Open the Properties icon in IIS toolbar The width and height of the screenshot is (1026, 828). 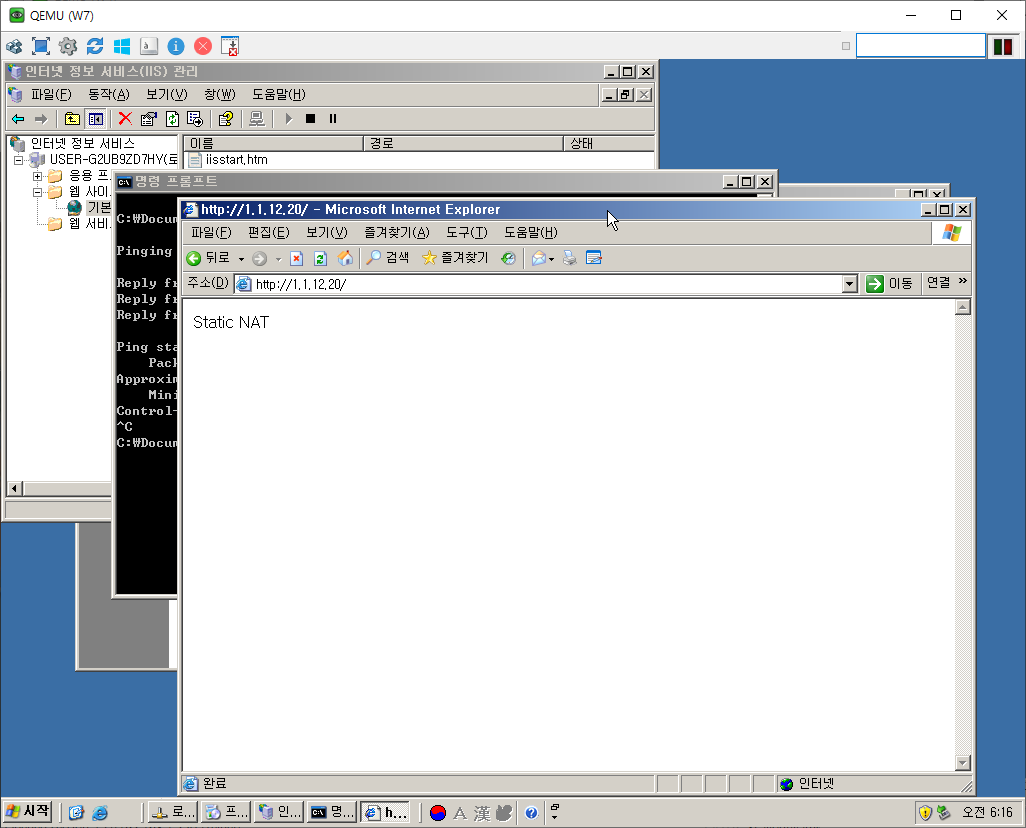tap(149, 118)
